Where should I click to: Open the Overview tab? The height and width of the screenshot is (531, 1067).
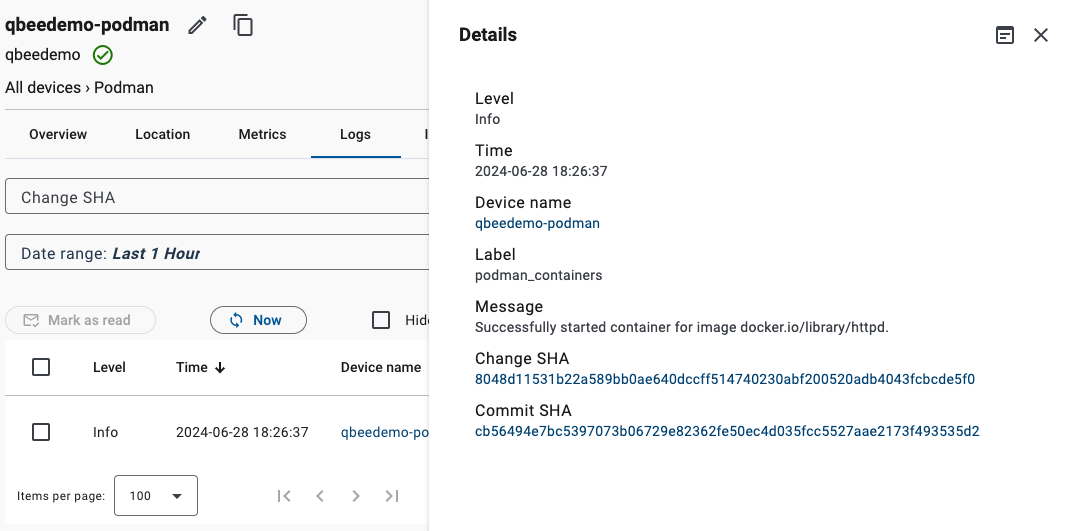58,134
